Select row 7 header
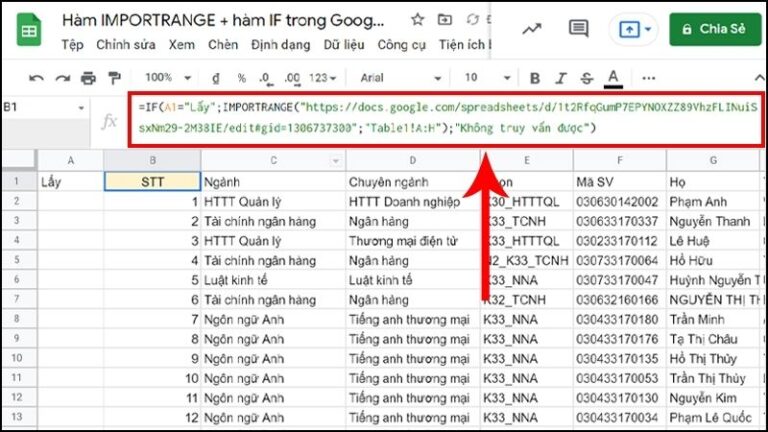 tap(17, 299)
